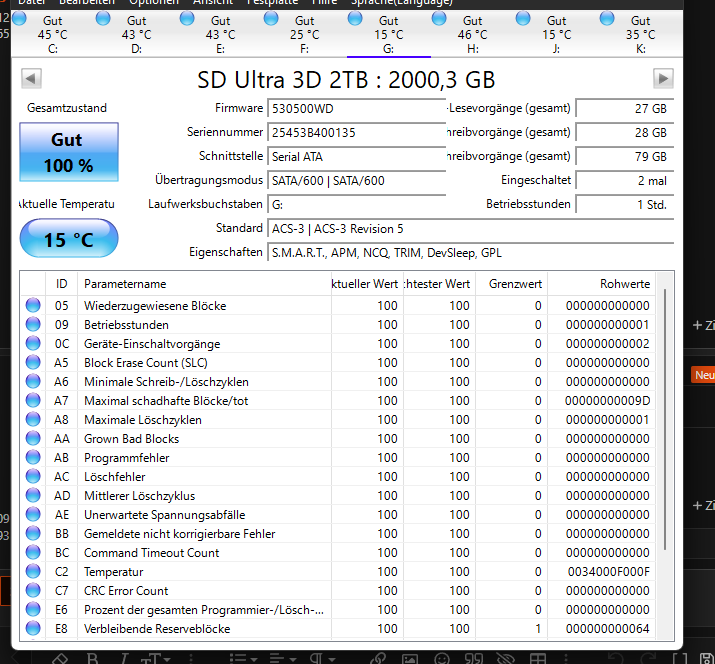The width and height of the screenshot is (715, 664).
Task: Insert a quote via the quotation mark icon
Action: coord(474,659)
